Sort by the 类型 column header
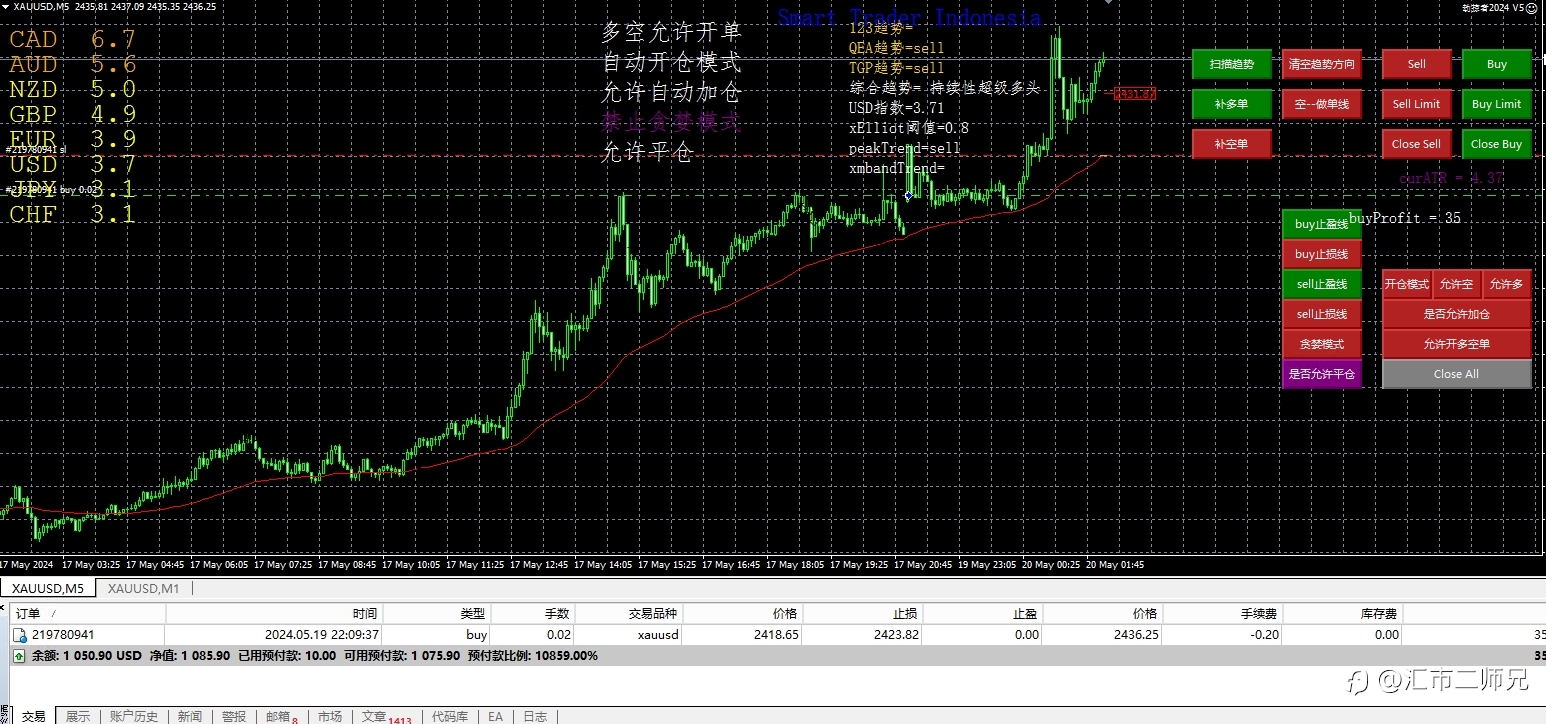The width and height of the screenshot is (1546, 724). point(437,613)
